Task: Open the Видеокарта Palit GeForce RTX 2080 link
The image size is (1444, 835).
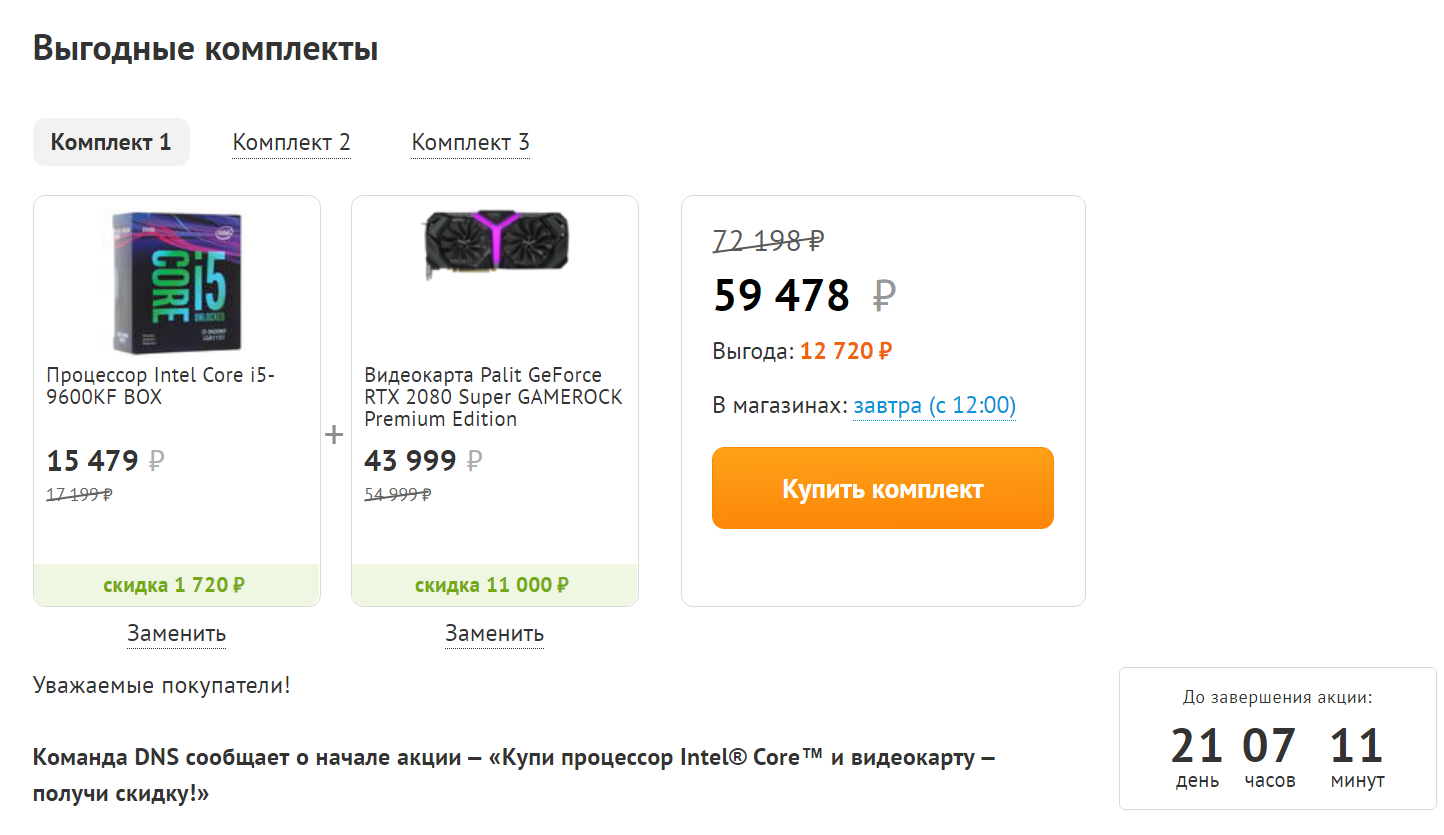Action: point(493,397)
